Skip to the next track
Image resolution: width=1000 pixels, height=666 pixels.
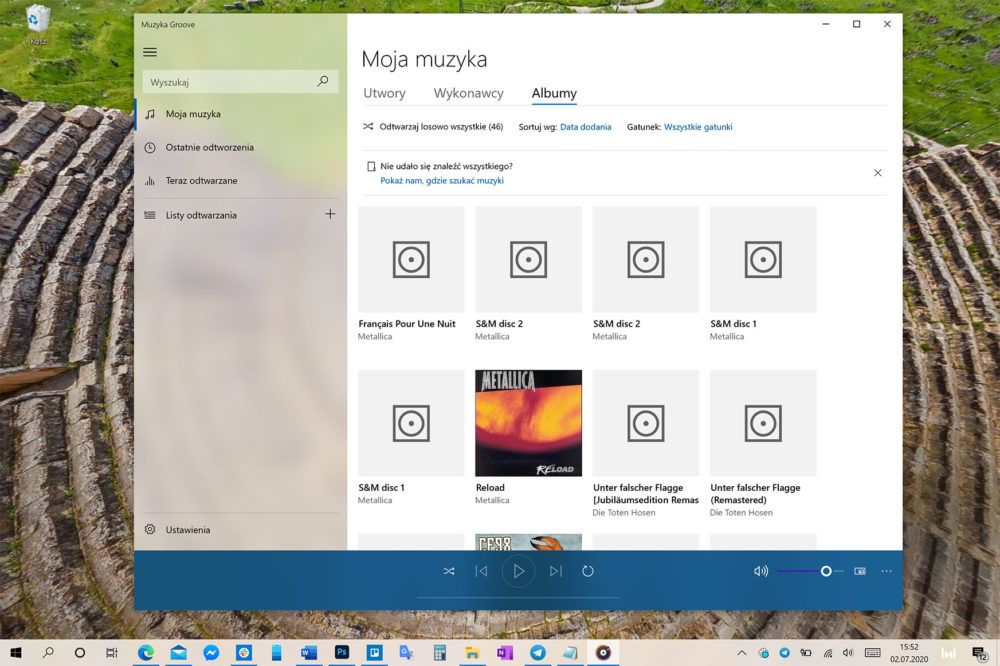click(556, 571)
